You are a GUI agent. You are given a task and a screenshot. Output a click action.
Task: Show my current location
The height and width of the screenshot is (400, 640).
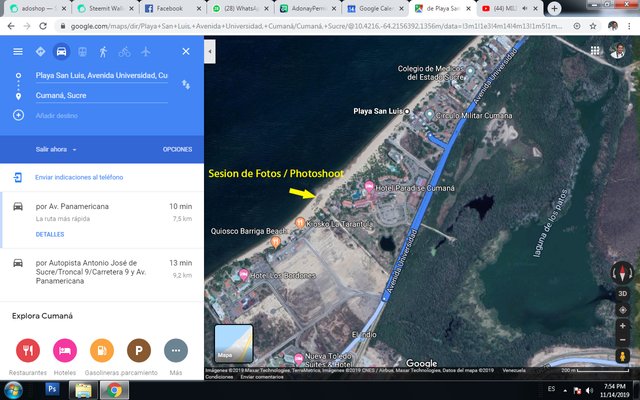(x=622, y=310)
